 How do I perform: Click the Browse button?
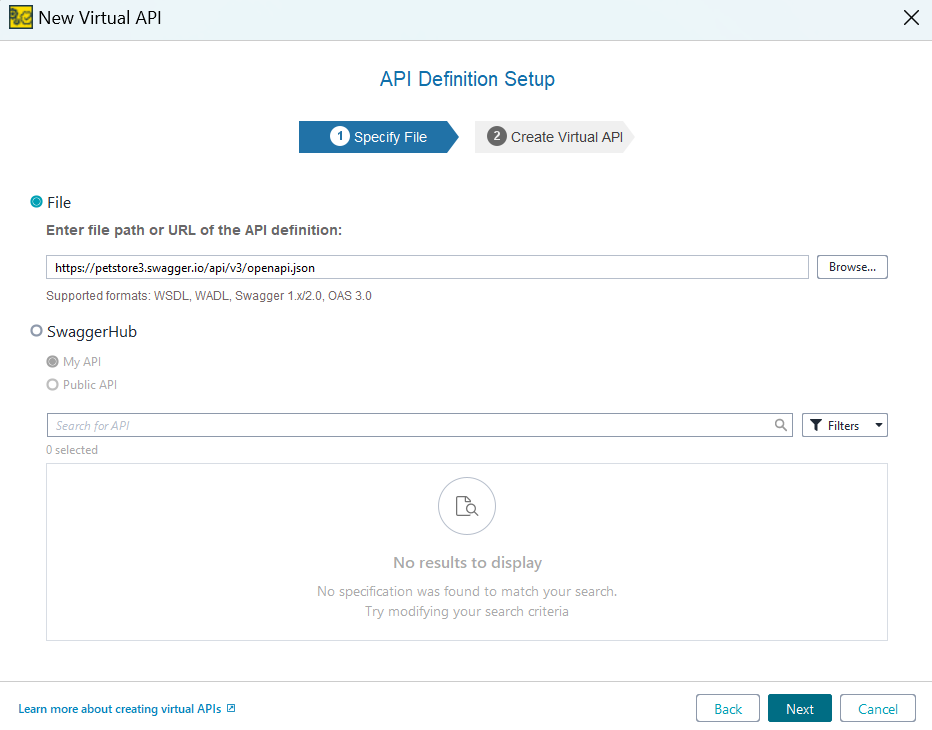point(851,267)
